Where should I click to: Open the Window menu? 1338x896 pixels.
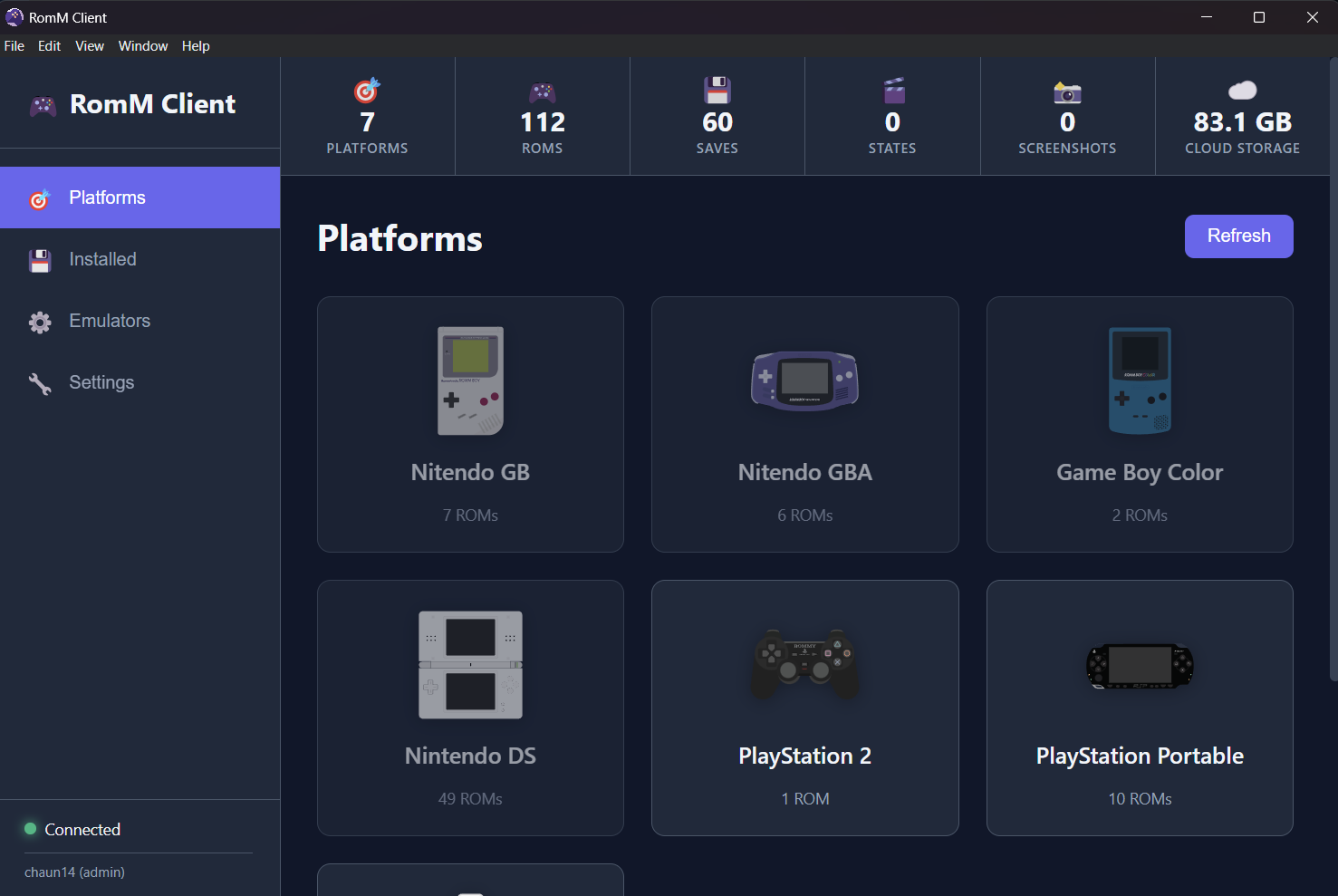142,45
